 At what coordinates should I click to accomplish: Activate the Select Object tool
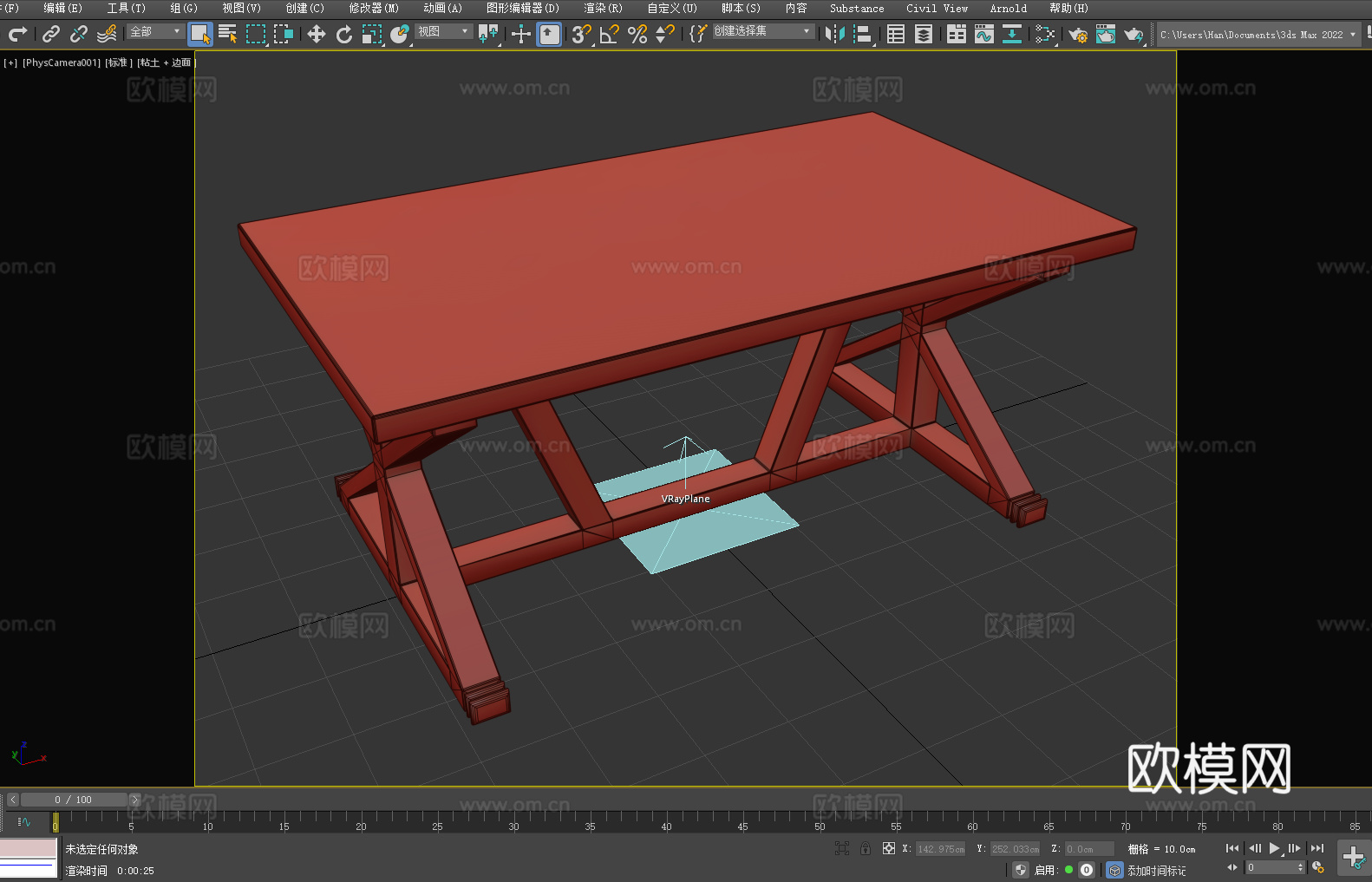click(200, 34)
